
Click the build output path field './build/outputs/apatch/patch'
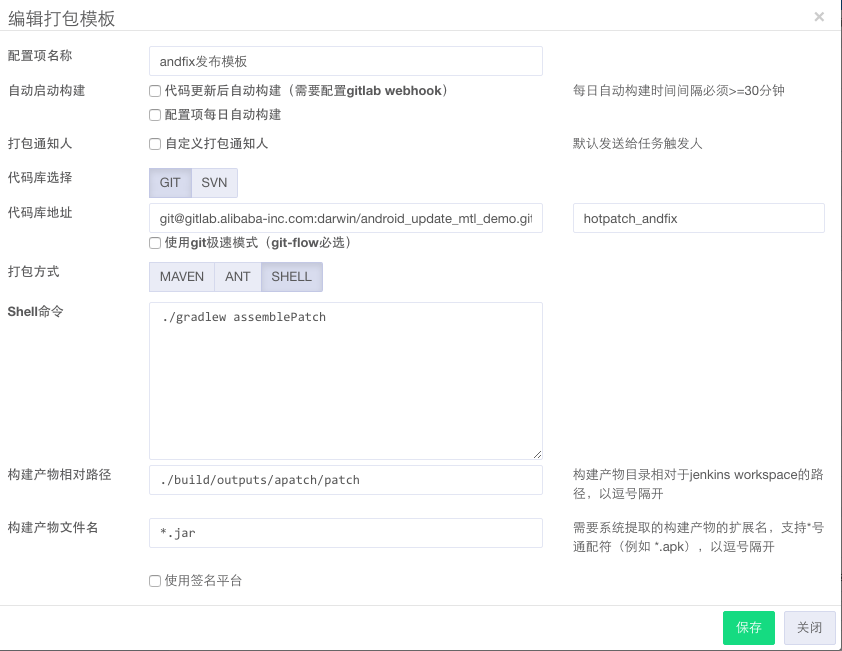[346, 480]
